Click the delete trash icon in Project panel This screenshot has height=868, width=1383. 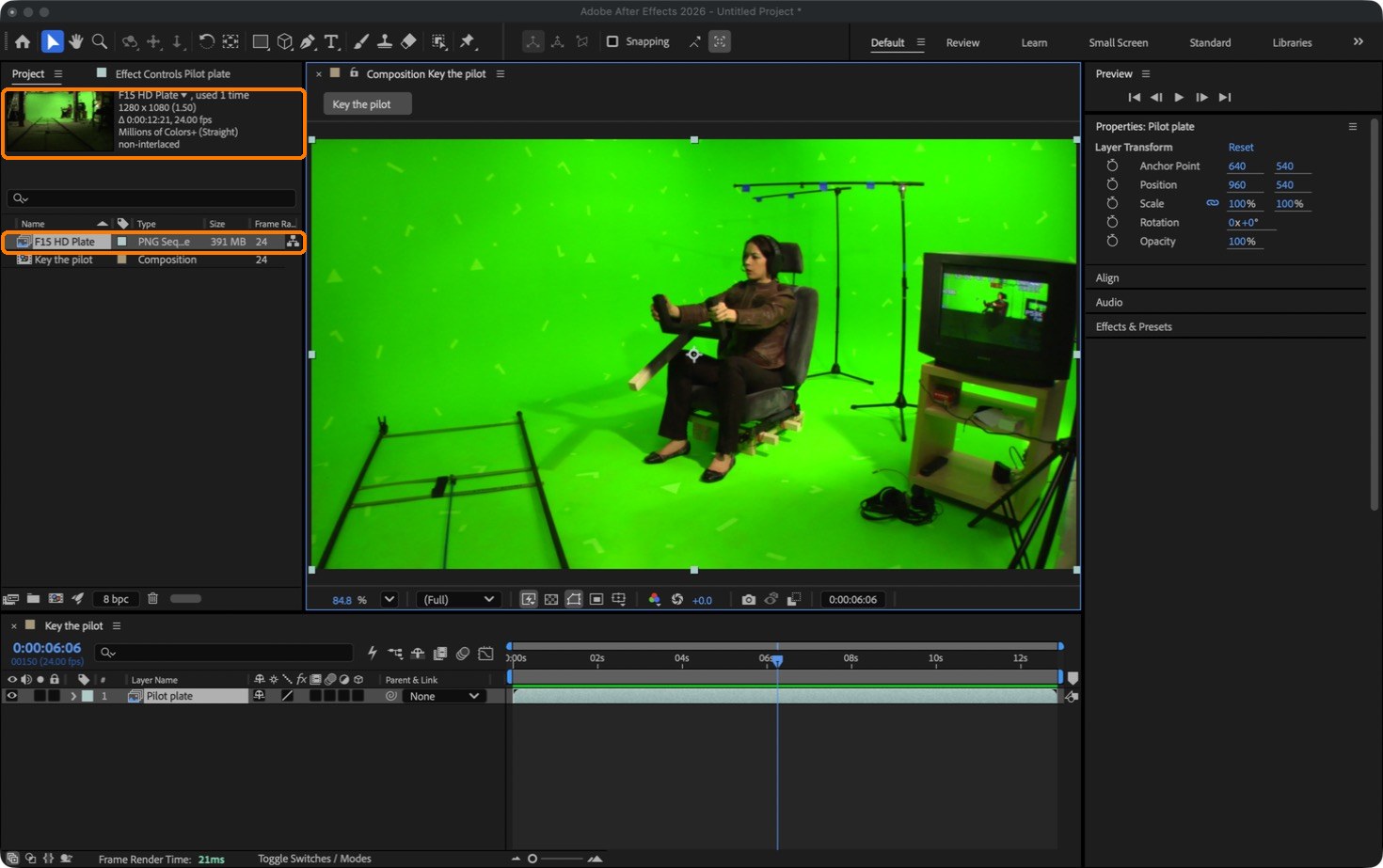point(152,598)
